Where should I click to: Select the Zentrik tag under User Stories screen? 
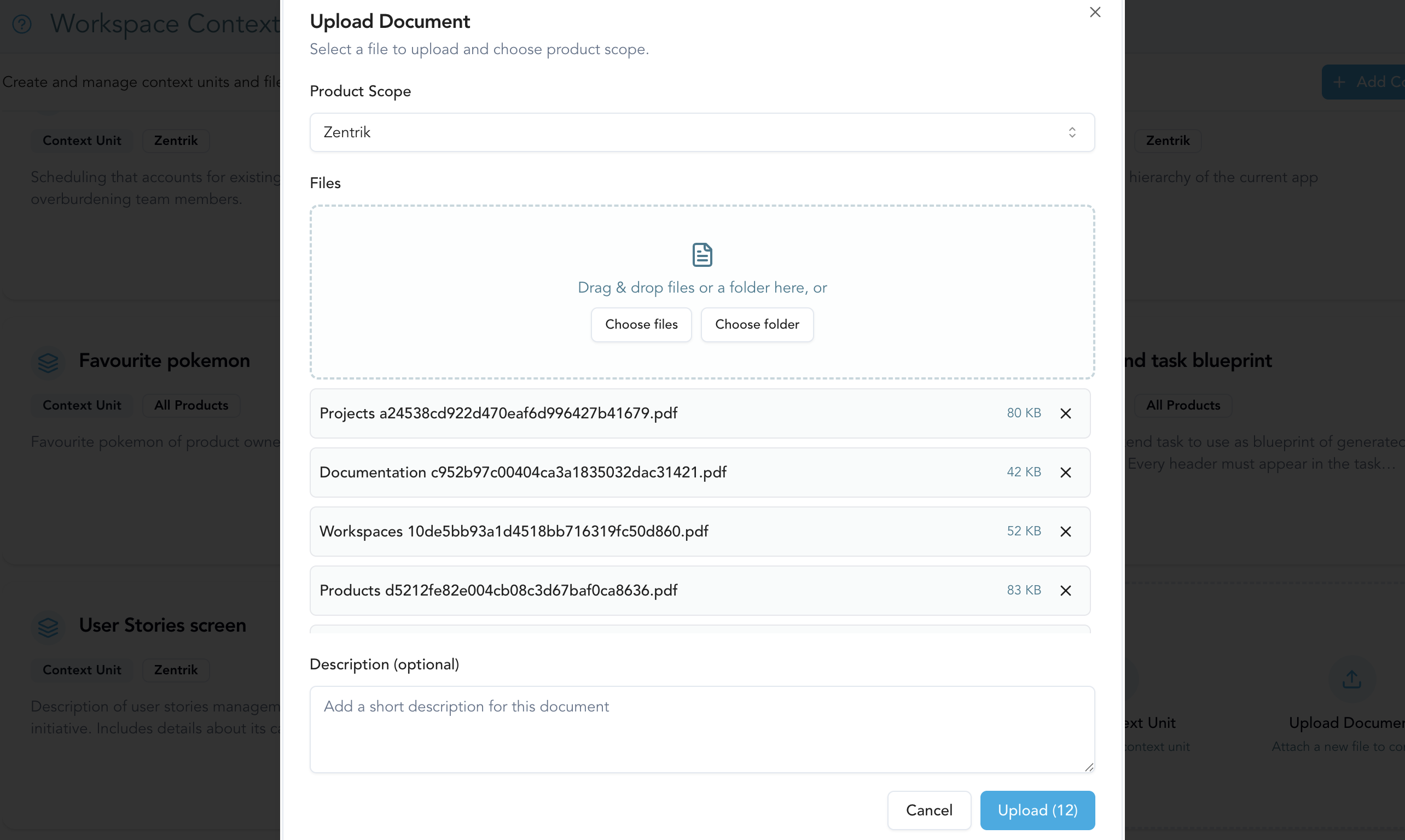point(176,669)
